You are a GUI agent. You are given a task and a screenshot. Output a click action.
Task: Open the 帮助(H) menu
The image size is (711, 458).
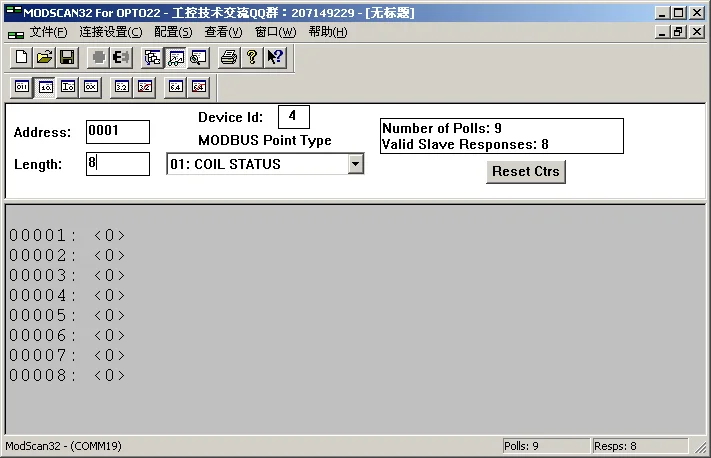tap(327, 32)
